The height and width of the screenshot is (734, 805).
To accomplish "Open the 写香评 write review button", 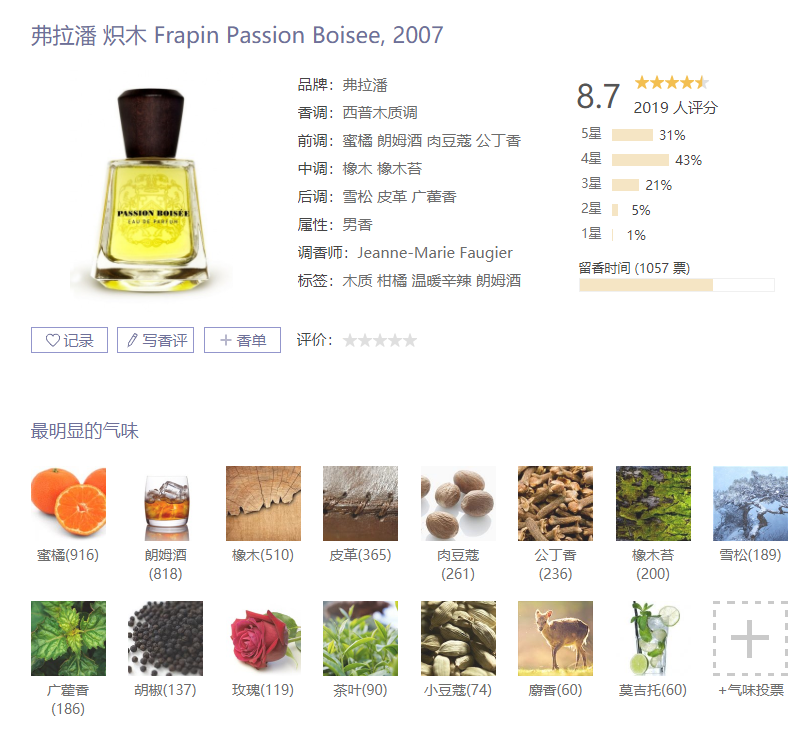I will coord(156,340).
